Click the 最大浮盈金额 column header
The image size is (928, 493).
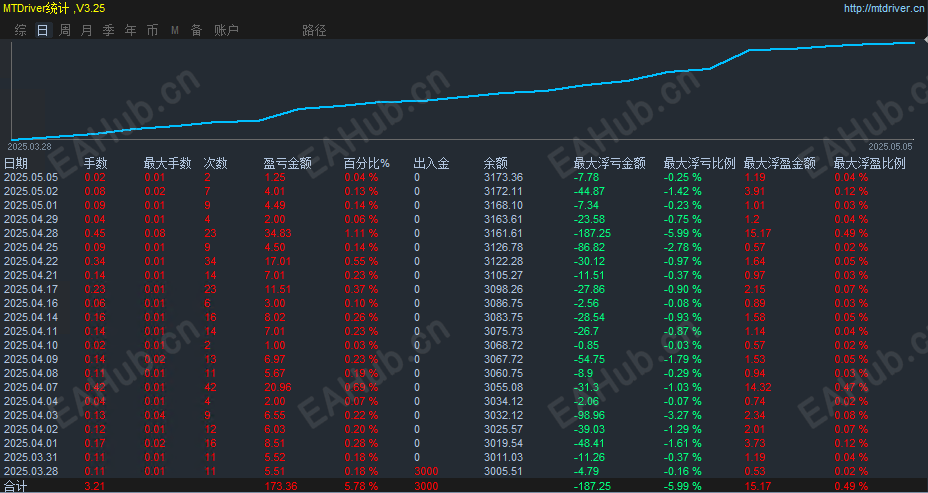[x=779, y=163]
